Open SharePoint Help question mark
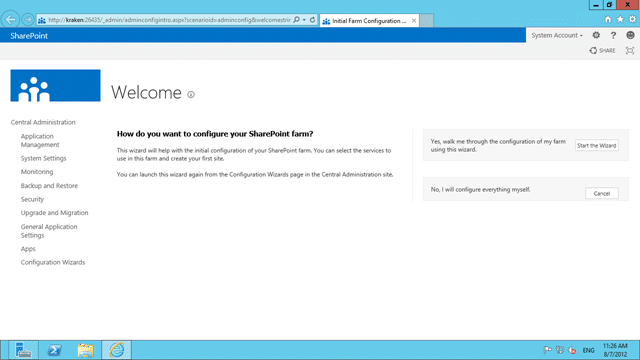Screen dimensions: 640x360 (613, 36)
